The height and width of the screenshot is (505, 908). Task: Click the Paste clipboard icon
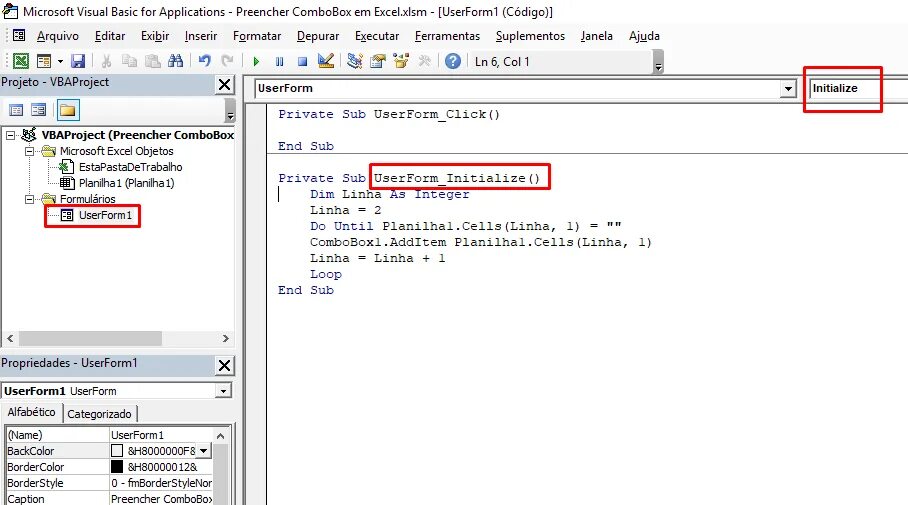point(152,61)
